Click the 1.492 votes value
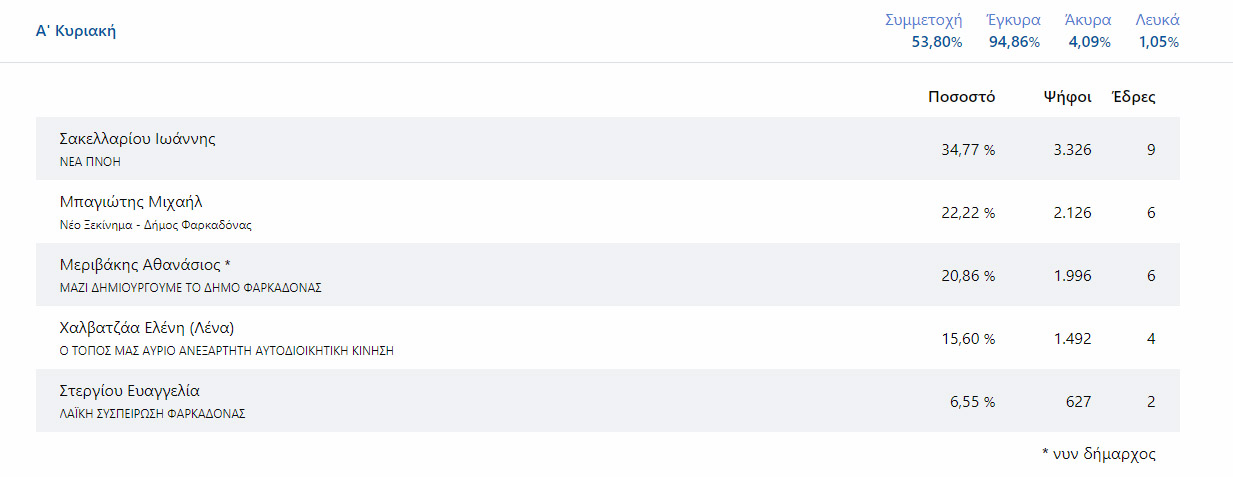This screenshot has width=1233, height=477. [x=1072, y=339]
